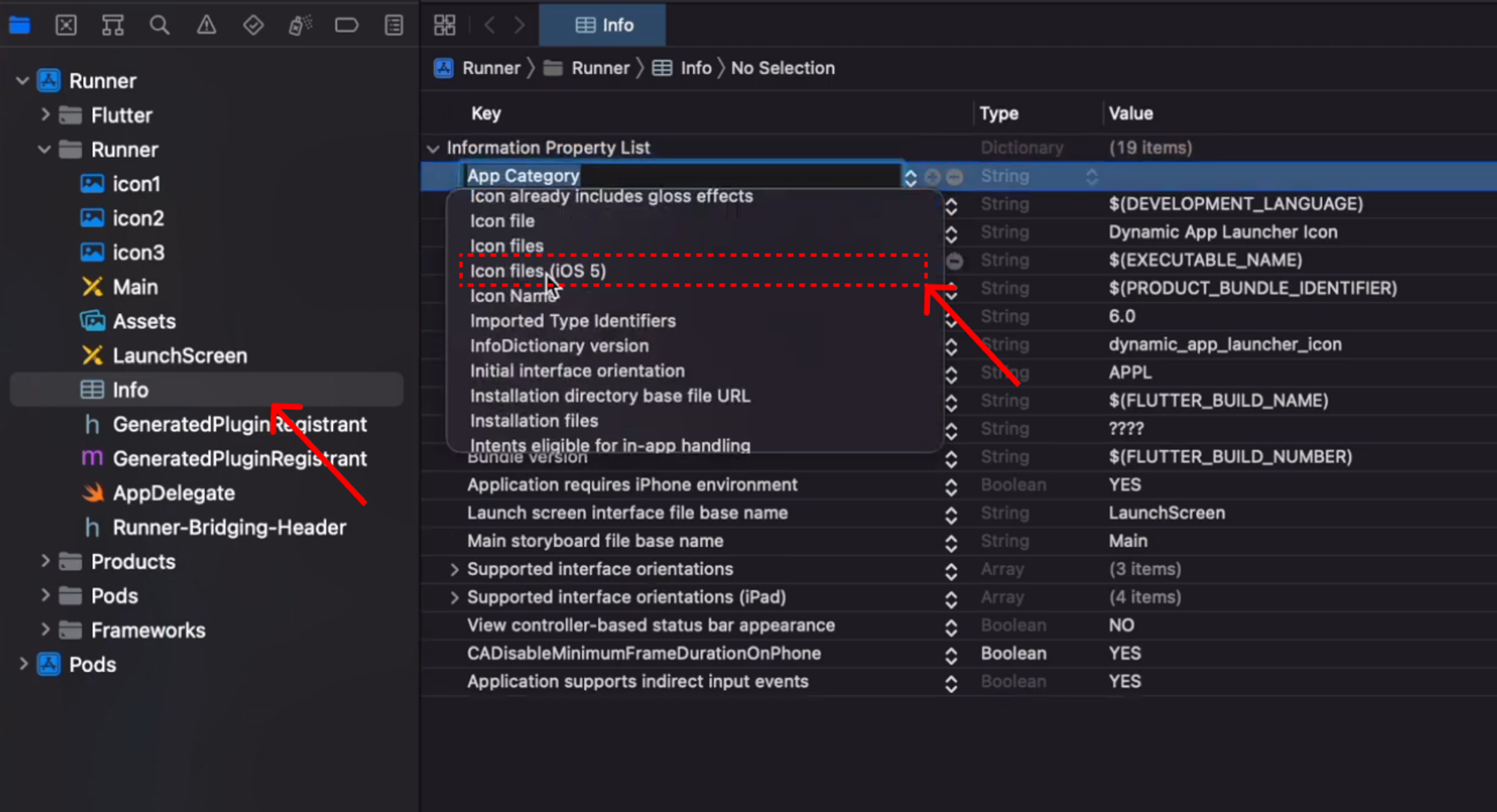
Task: Collapse the Runner folder group
Action: coord(45,150)
